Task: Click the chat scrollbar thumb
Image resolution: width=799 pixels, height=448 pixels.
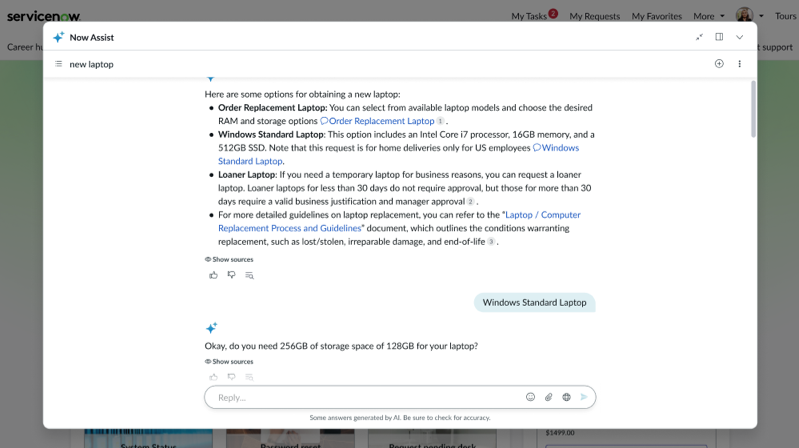Action: (x=753, y=109)
